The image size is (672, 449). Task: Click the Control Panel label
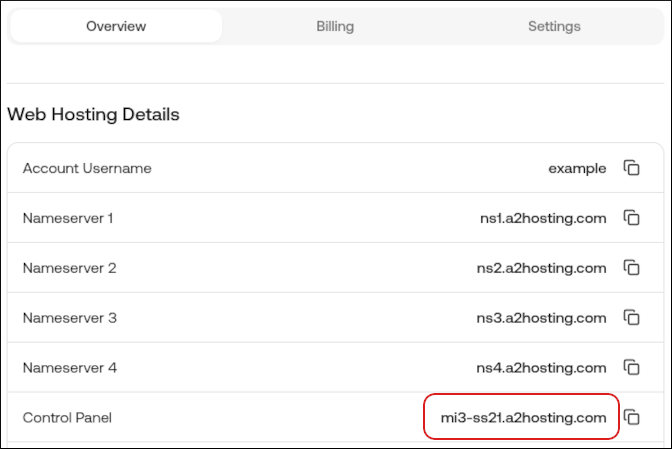67,417
